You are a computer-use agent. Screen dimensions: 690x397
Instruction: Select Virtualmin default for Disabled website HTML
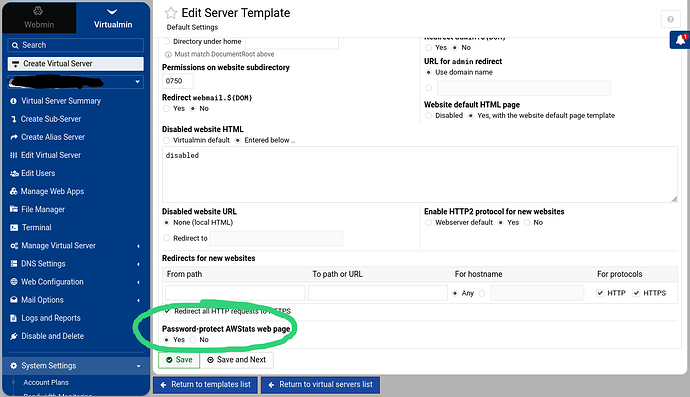(166, 140)
